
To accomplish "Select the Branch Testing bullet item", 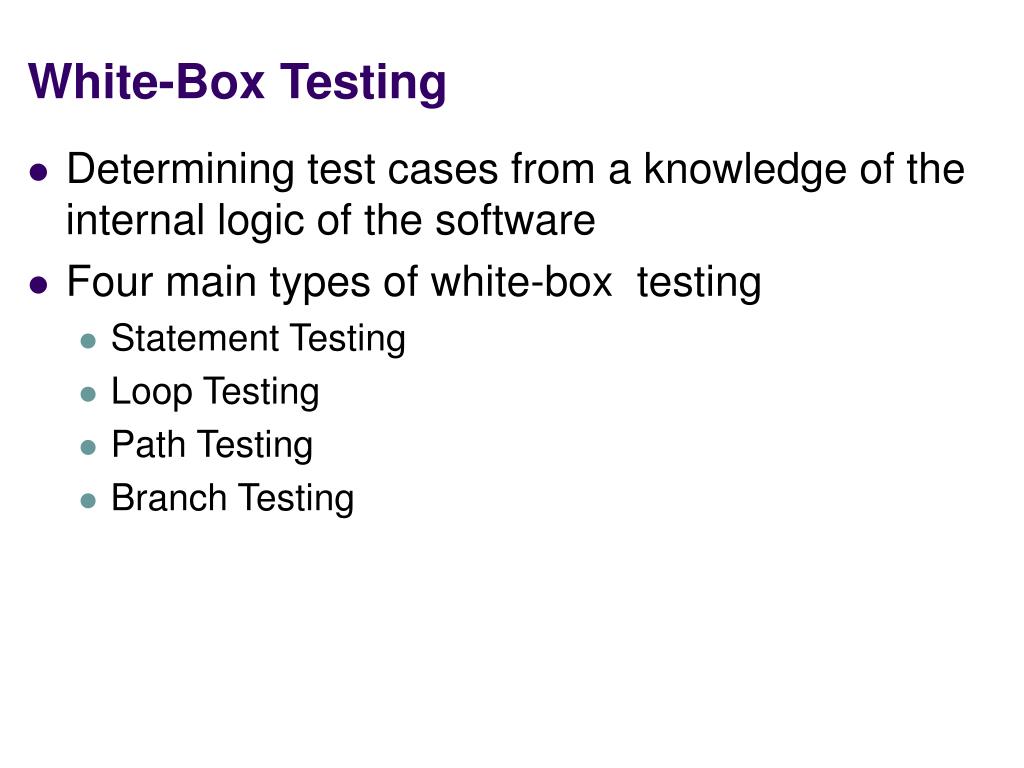I will point(232,498).
